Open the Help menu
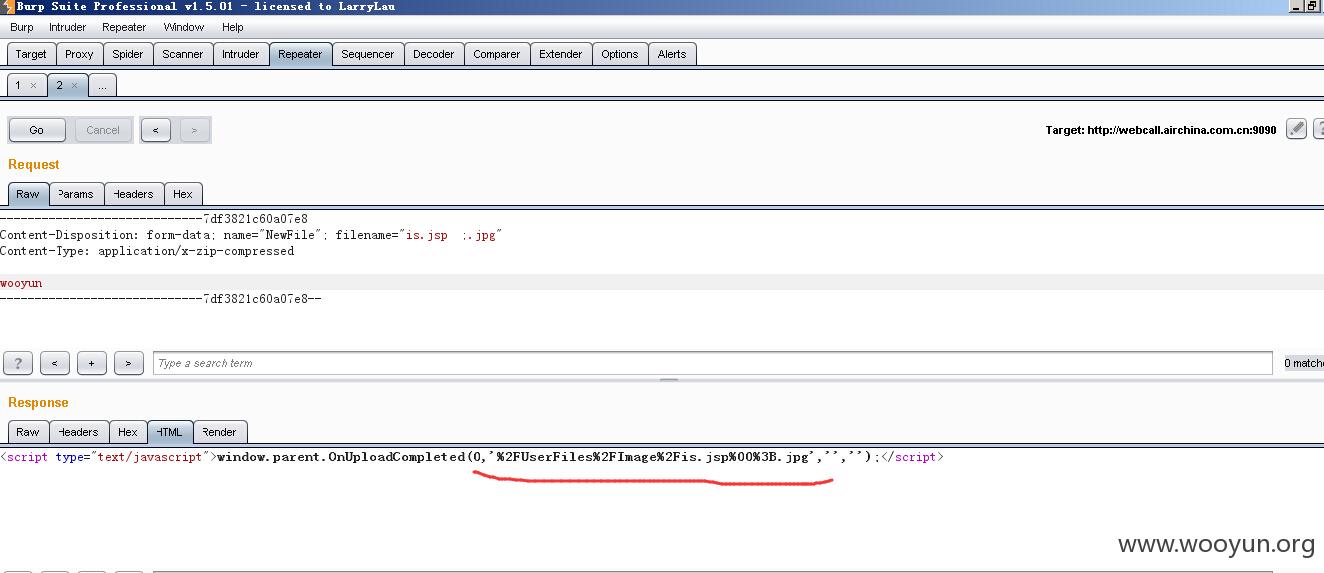This screenshot has height=573, width=1324. [233, 27]
